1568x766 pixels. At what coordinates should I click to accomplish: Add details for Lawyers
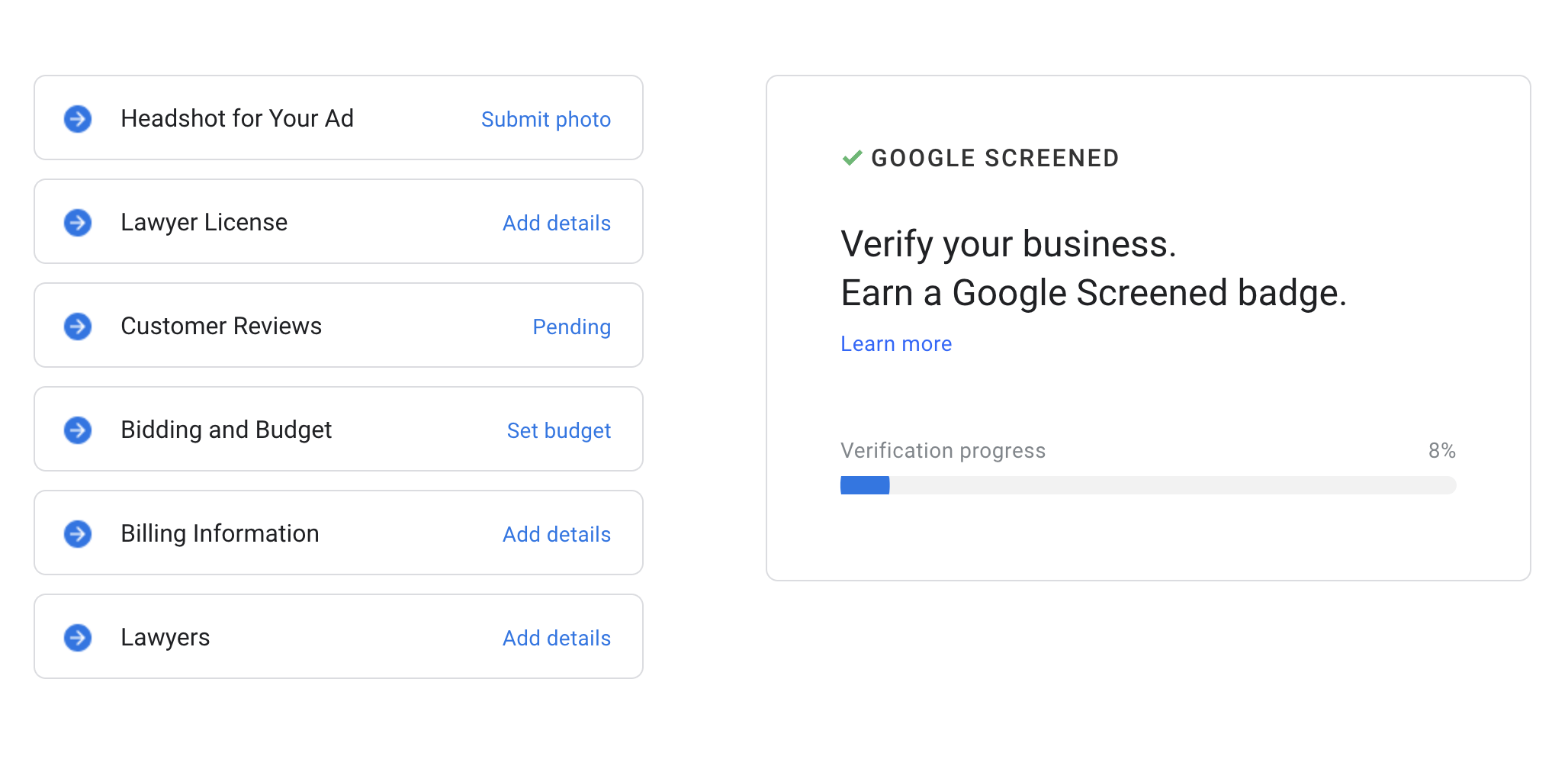(x=557, y=638)
